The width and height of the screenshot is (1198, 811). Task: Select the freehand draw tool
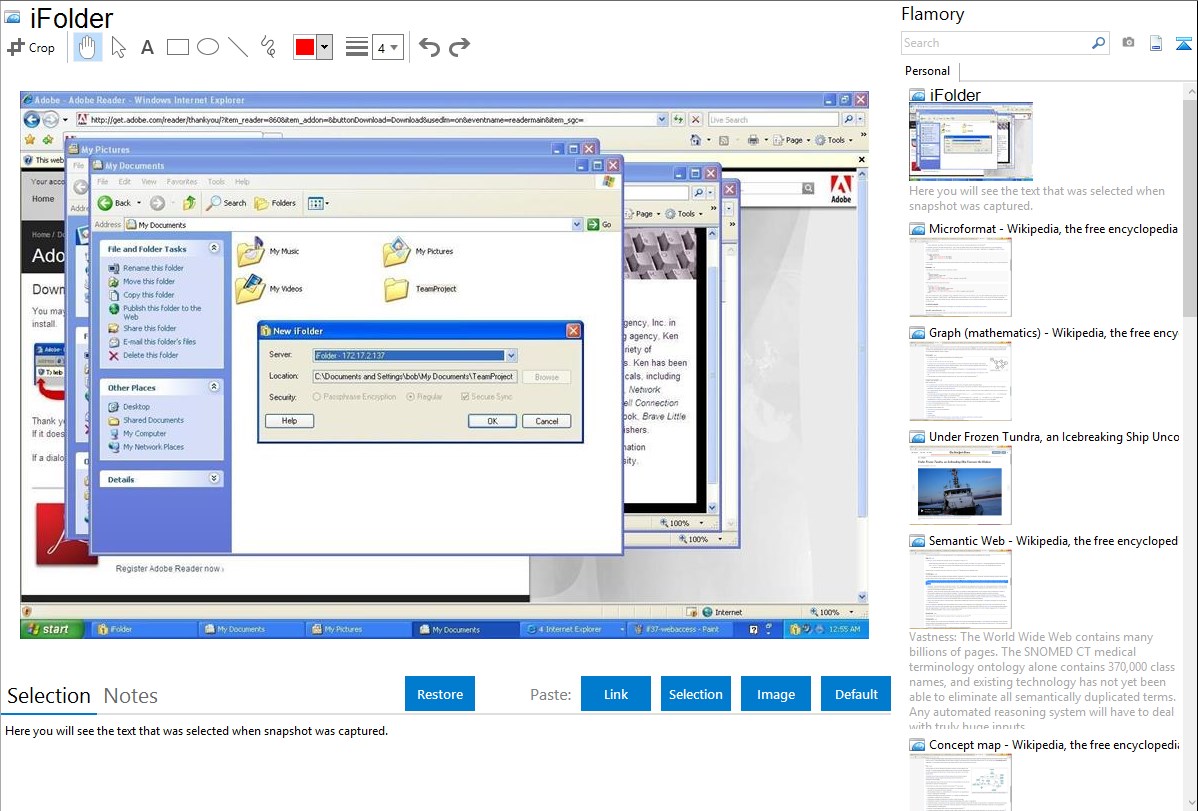[268, 47]
